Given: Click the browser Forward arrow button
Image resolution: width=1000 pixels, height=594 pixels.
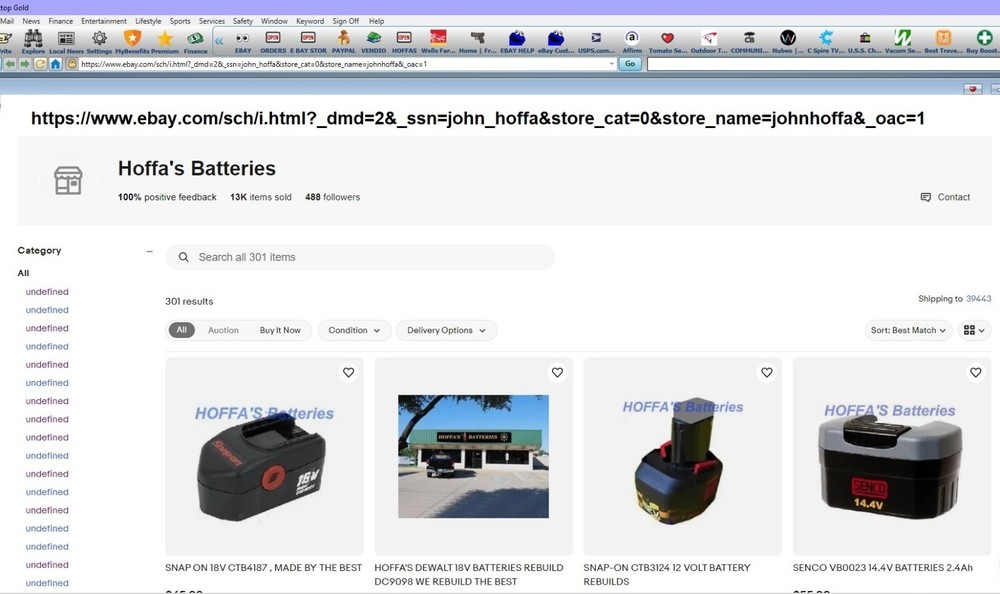Looking at the screenshot, I should 24,64.
